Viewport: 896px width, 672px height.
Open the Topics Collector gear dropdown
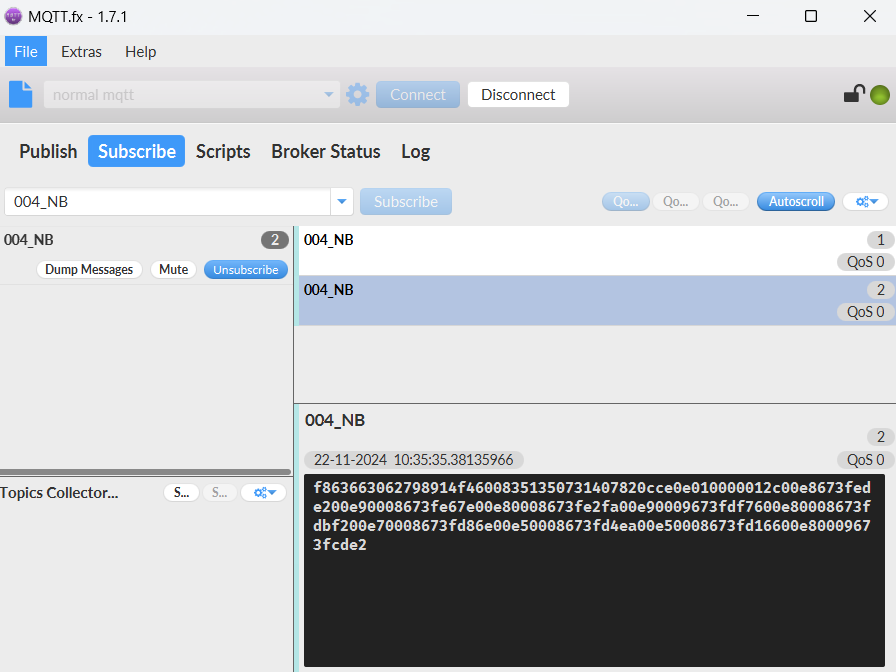[x=264, y=493]
